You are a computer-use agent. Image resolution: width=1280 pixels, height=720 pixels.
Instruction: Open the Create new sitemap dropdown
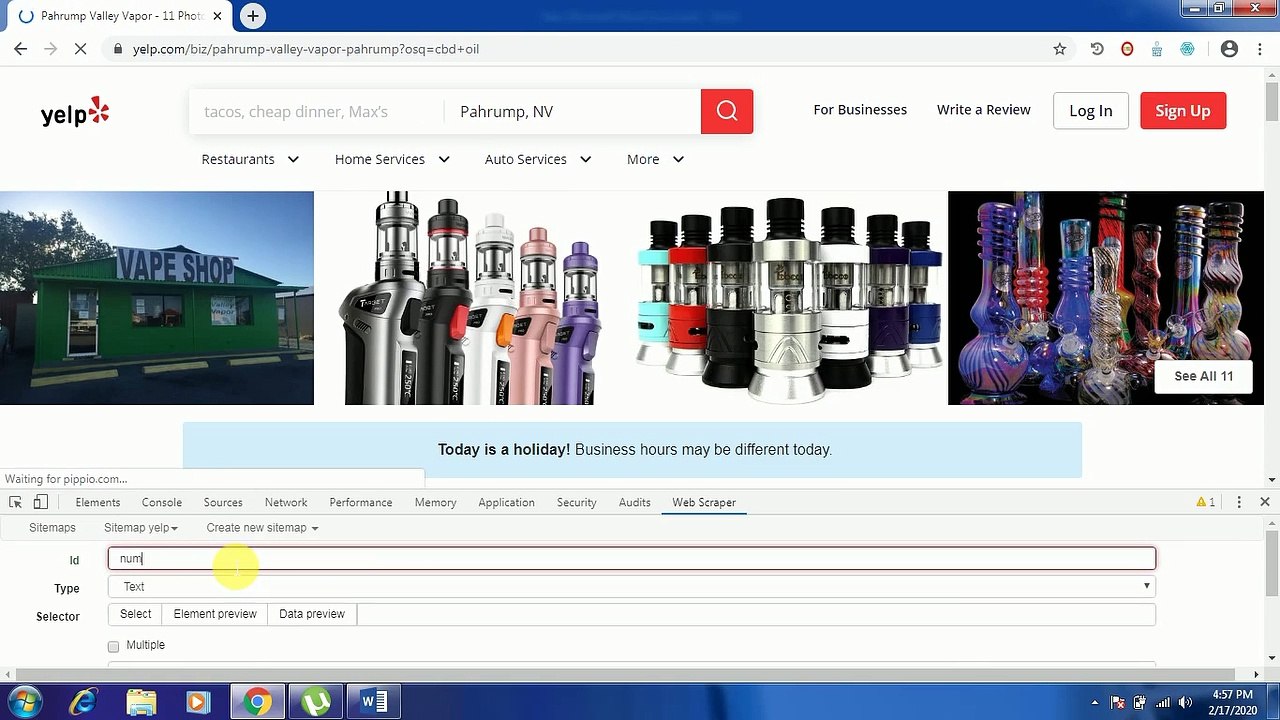click(262, 527)
